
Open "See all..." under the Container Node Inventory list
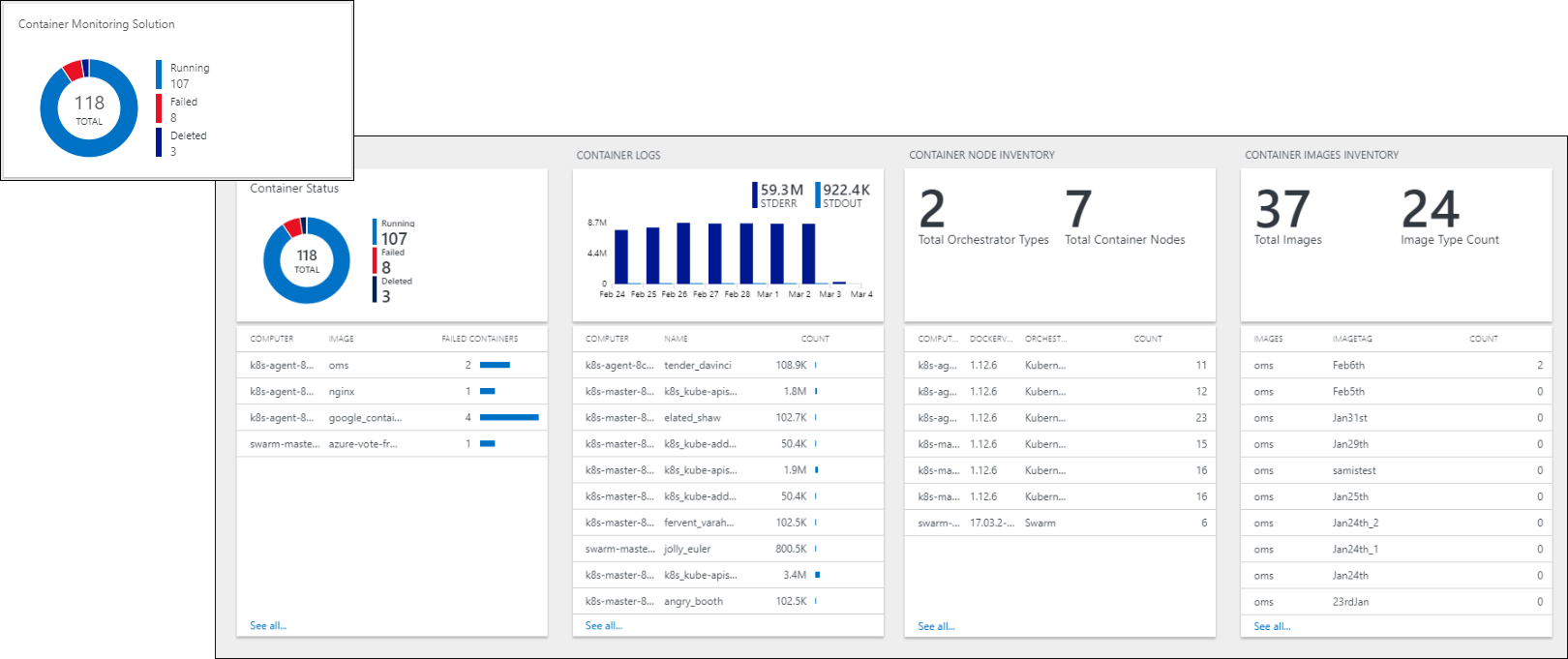coord(936,626)
